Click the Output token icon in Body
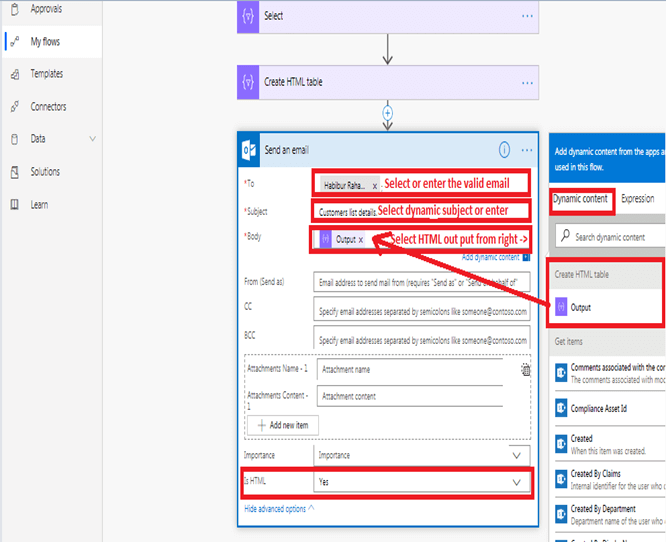The image size is (666, 542). pyautogui.click(x=325, y=239)
